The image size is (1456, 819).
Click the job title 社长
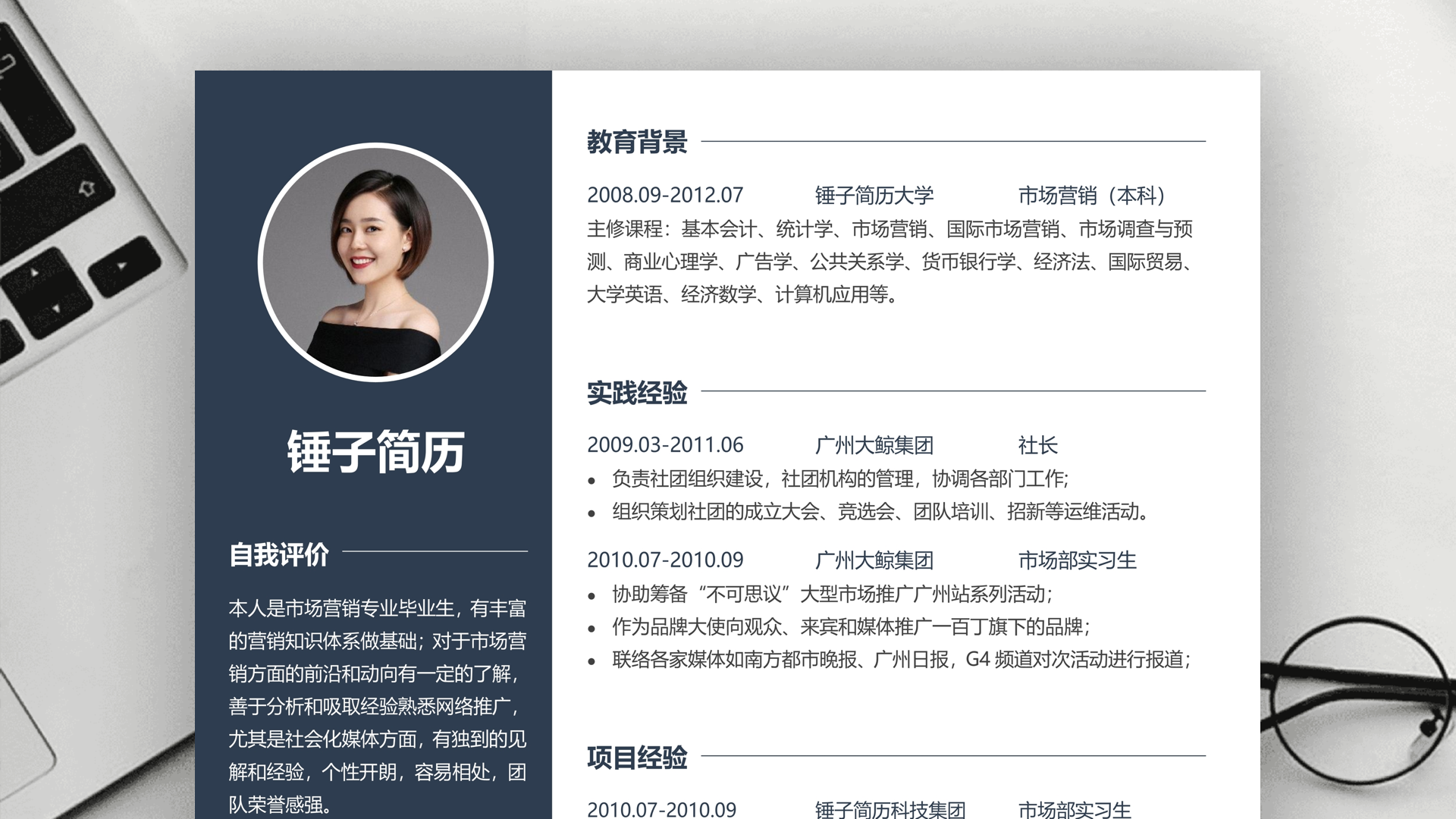[x=1038, y=445]
